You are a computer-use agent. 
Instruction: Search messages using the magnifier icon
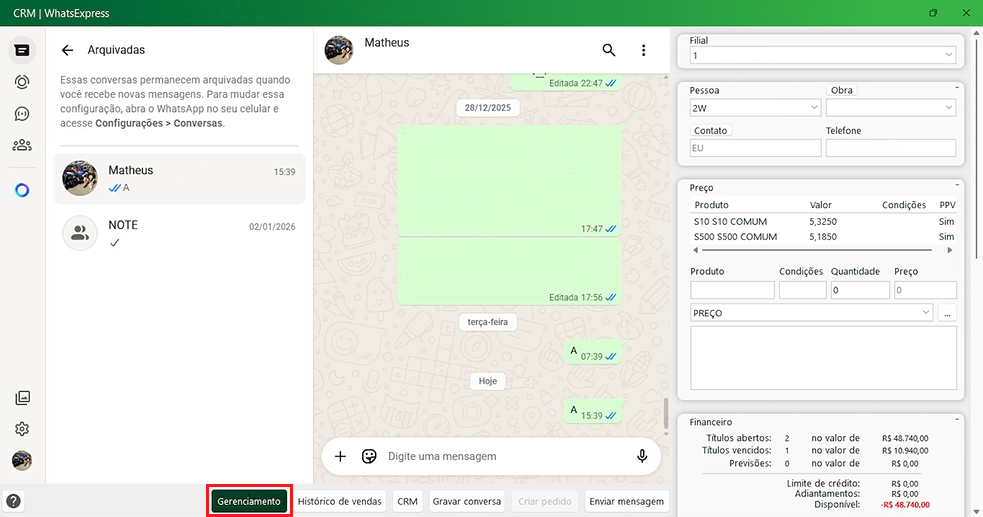point(608,50)
